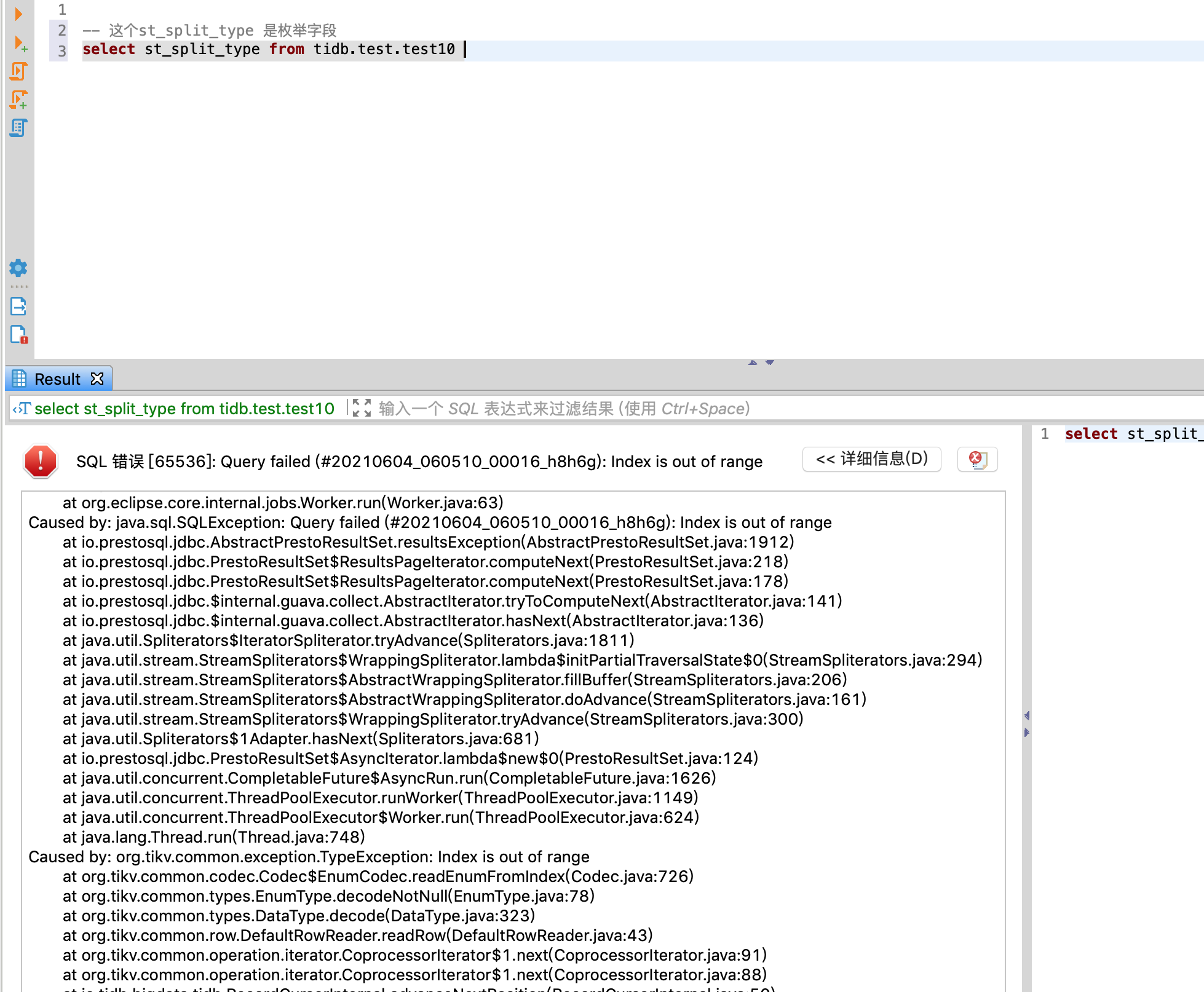Viewport: 1204px width, 992px height.
Task: Execute SQL statement in new tab icon
Action: click(x=20, y=43)
